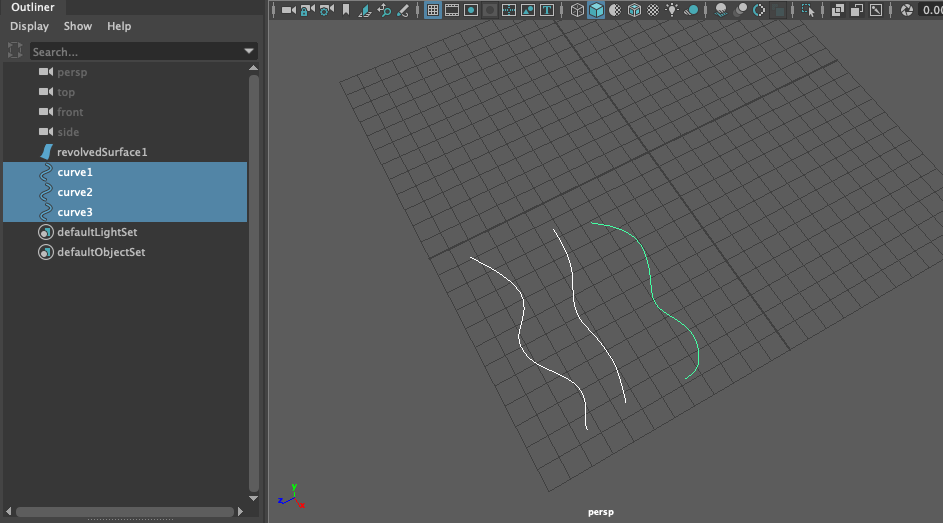Click the Isolate Select icon
Screen dimensions: 943x523
pyautogui.click(x=808, y=10)
